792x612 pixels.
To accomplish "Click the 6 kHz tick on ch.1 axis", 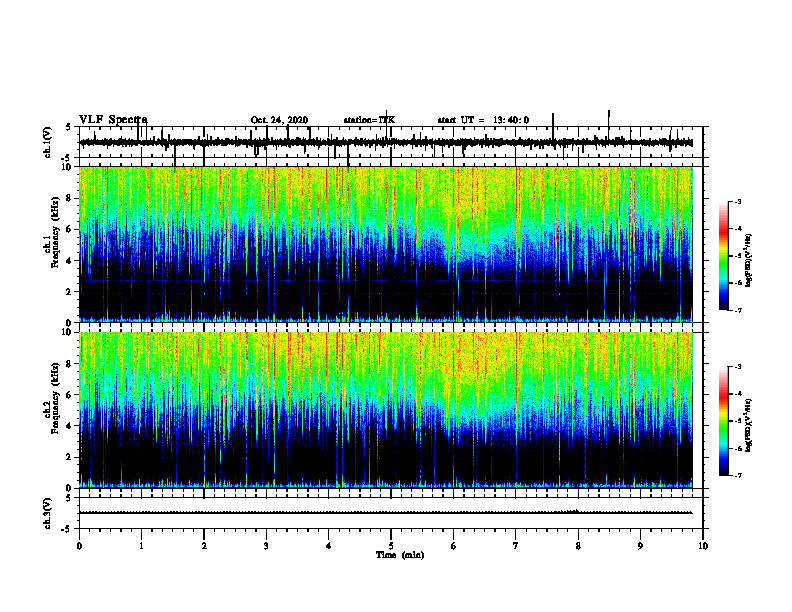I will pyautogui.click(x=70, y=230).
